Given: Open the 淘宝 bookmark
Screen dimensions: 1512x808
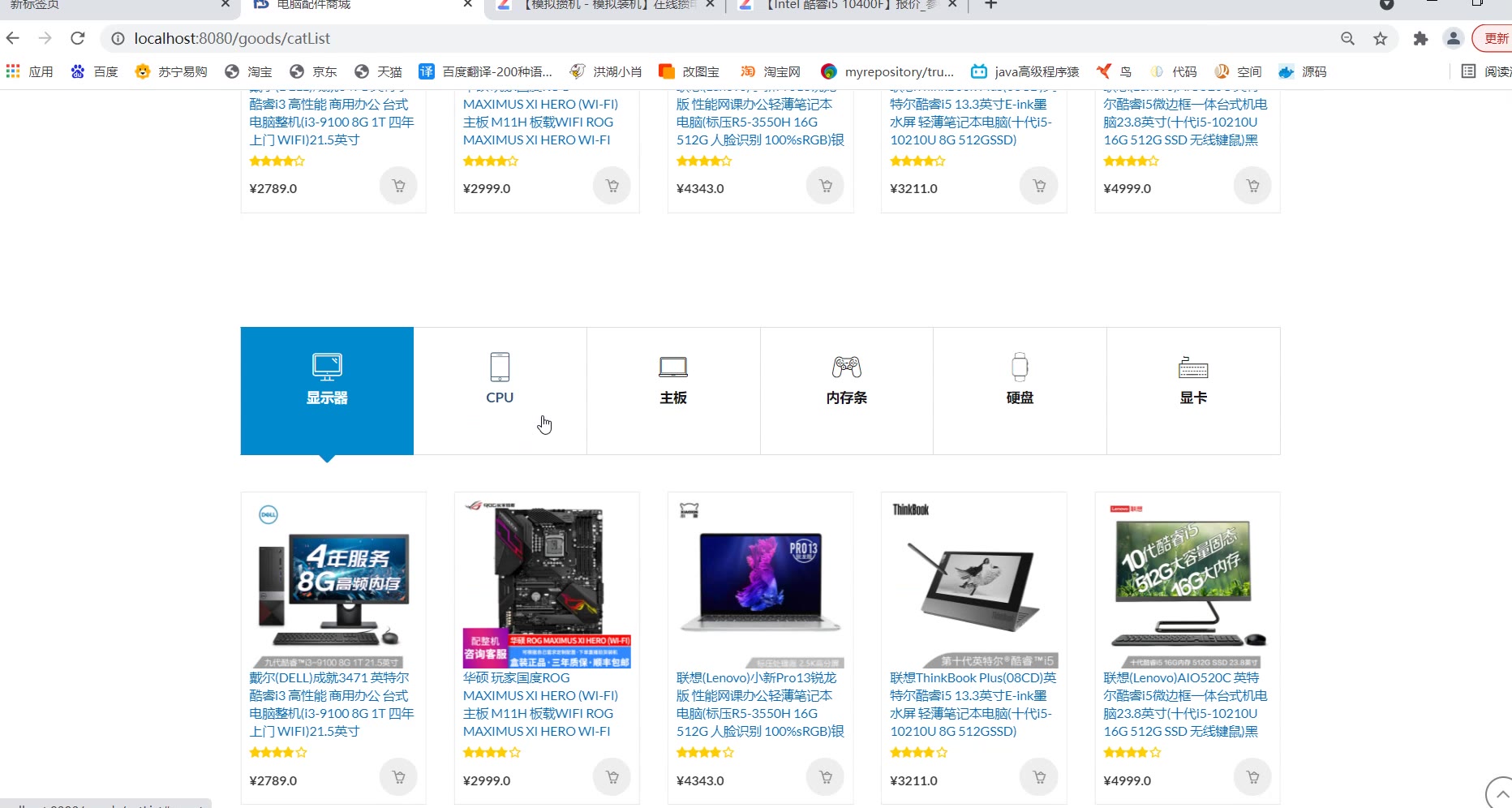Looking at the screenshot, I should click(248, 71).
